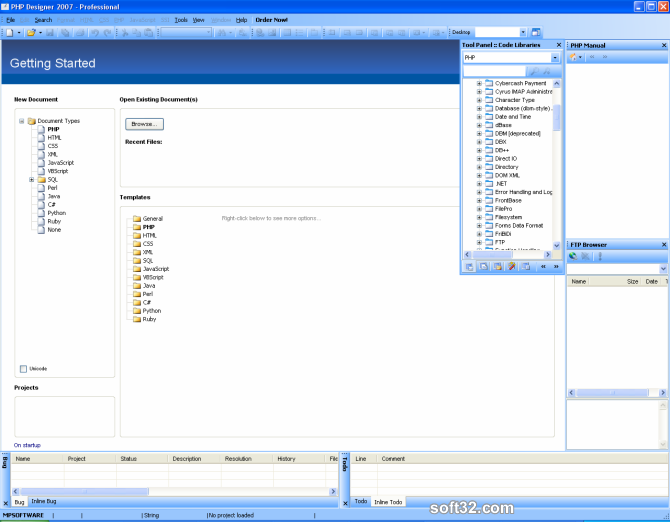Open the Search menu
The height and width of the screenshot is (522, 670).
pyautogui.click(x=43, y=20)
